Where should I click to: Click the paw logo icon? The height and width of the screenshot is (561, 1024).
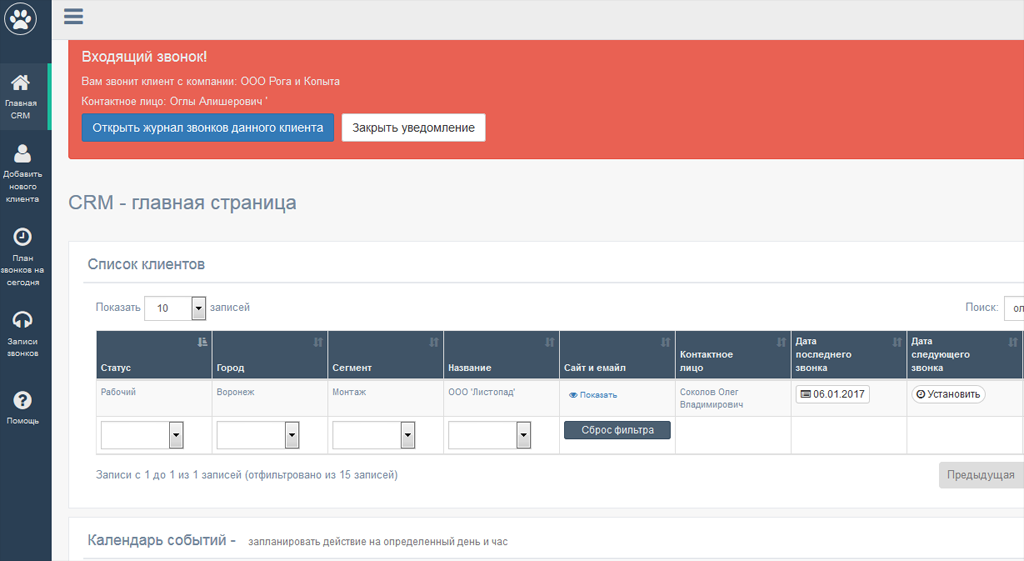click(20, 18)
